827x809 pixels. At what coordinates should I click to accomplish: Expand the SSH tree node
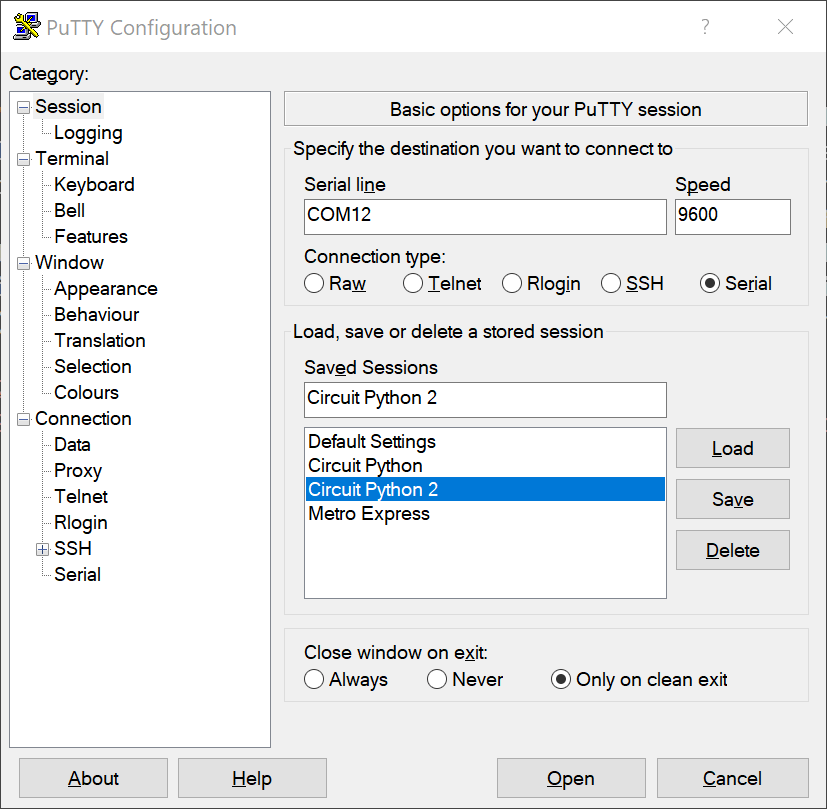click(x=43, y=549)
